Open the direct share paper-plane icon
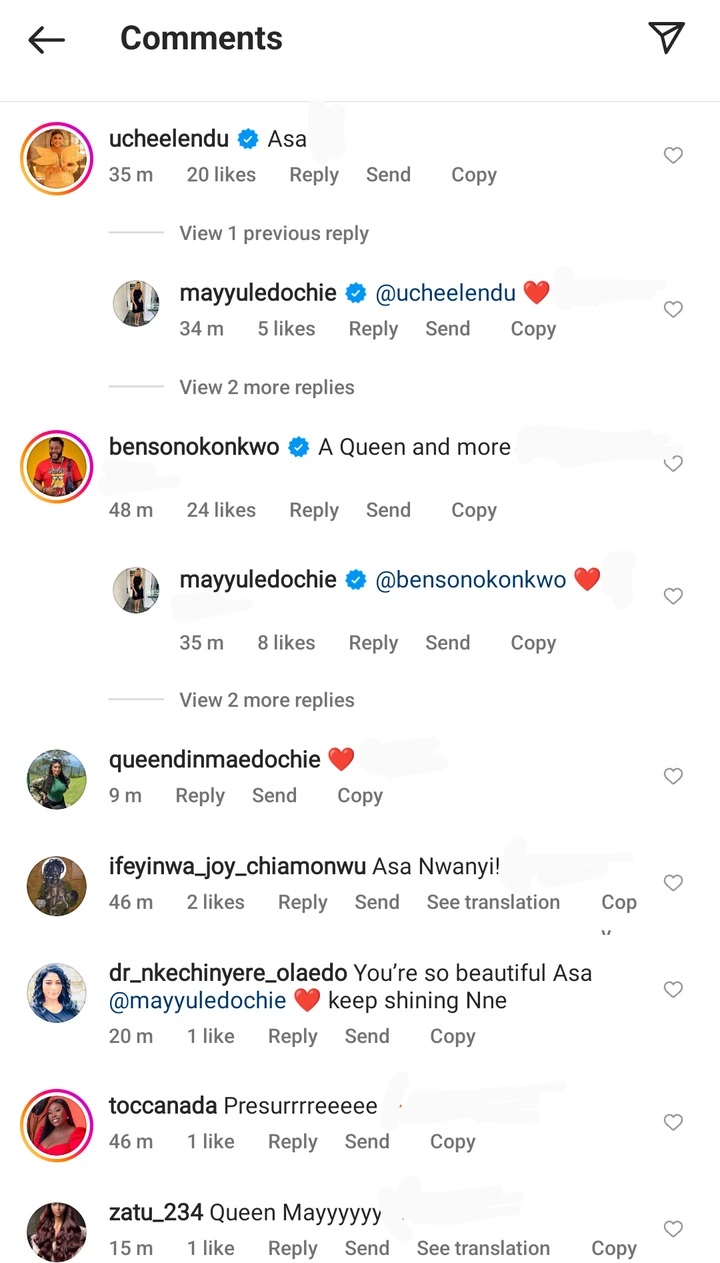Viewport: 720px width, 1263px height. click(x=666, y=38)
